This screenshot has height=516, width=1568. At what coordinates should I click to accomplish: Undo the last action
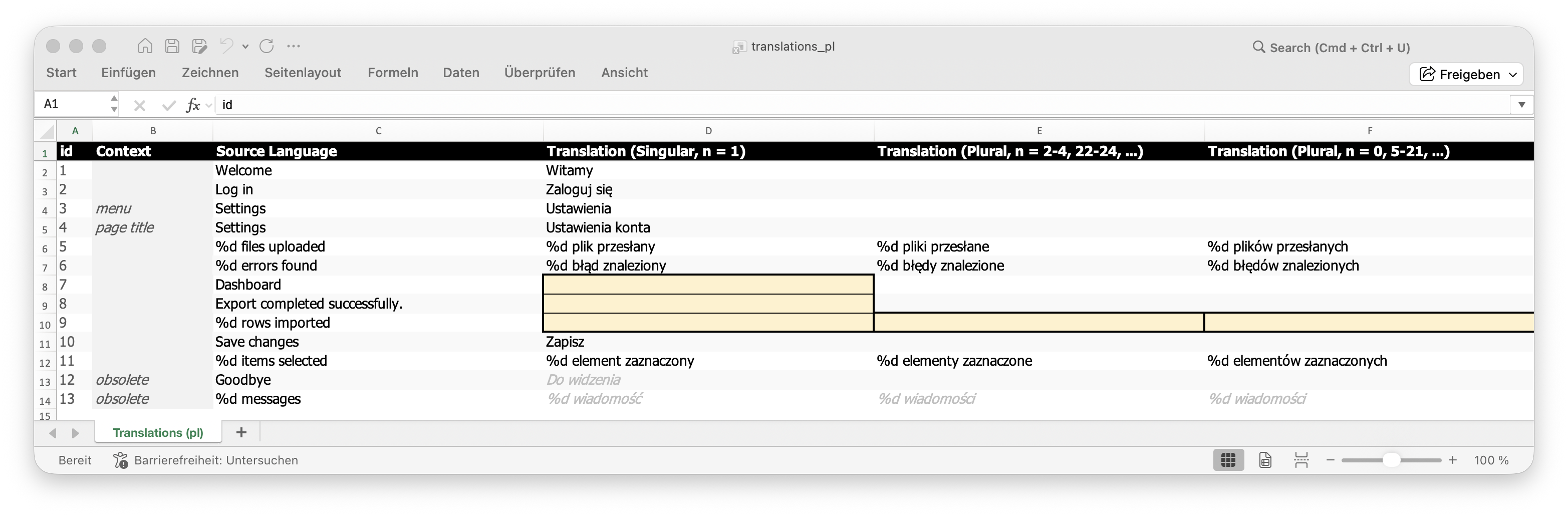(x=226, y=46)
